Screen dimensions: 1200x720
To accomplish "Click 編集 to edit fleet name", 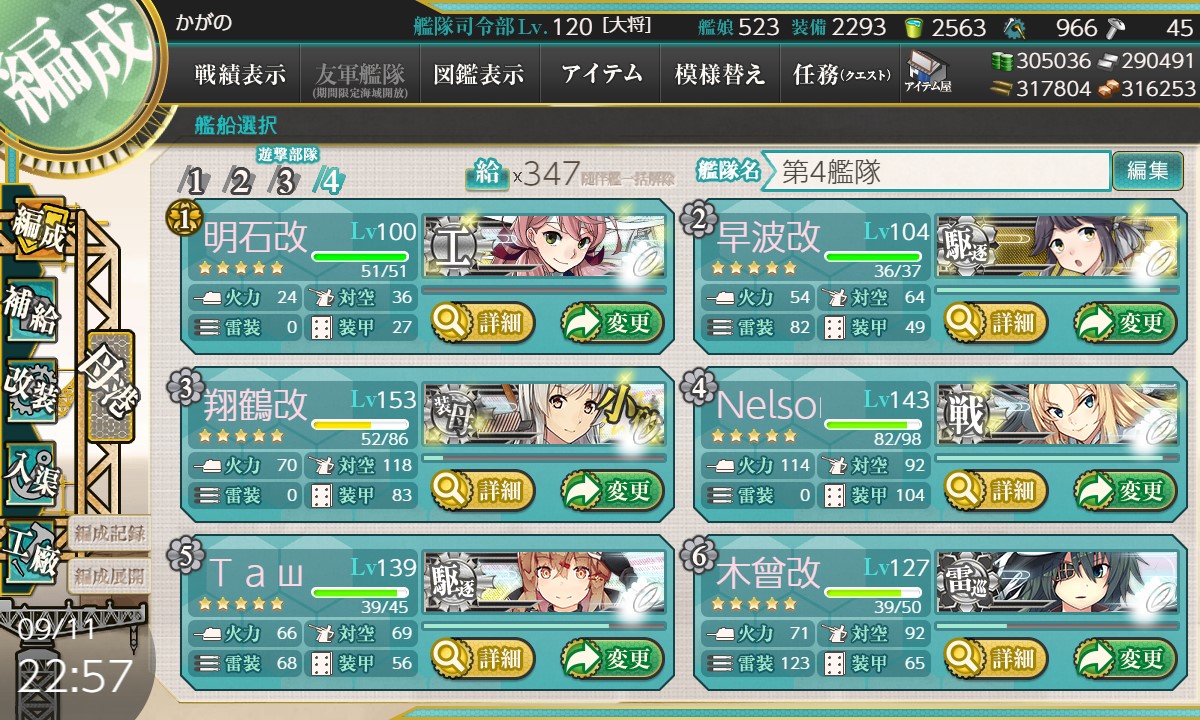I will point(1147,171).
